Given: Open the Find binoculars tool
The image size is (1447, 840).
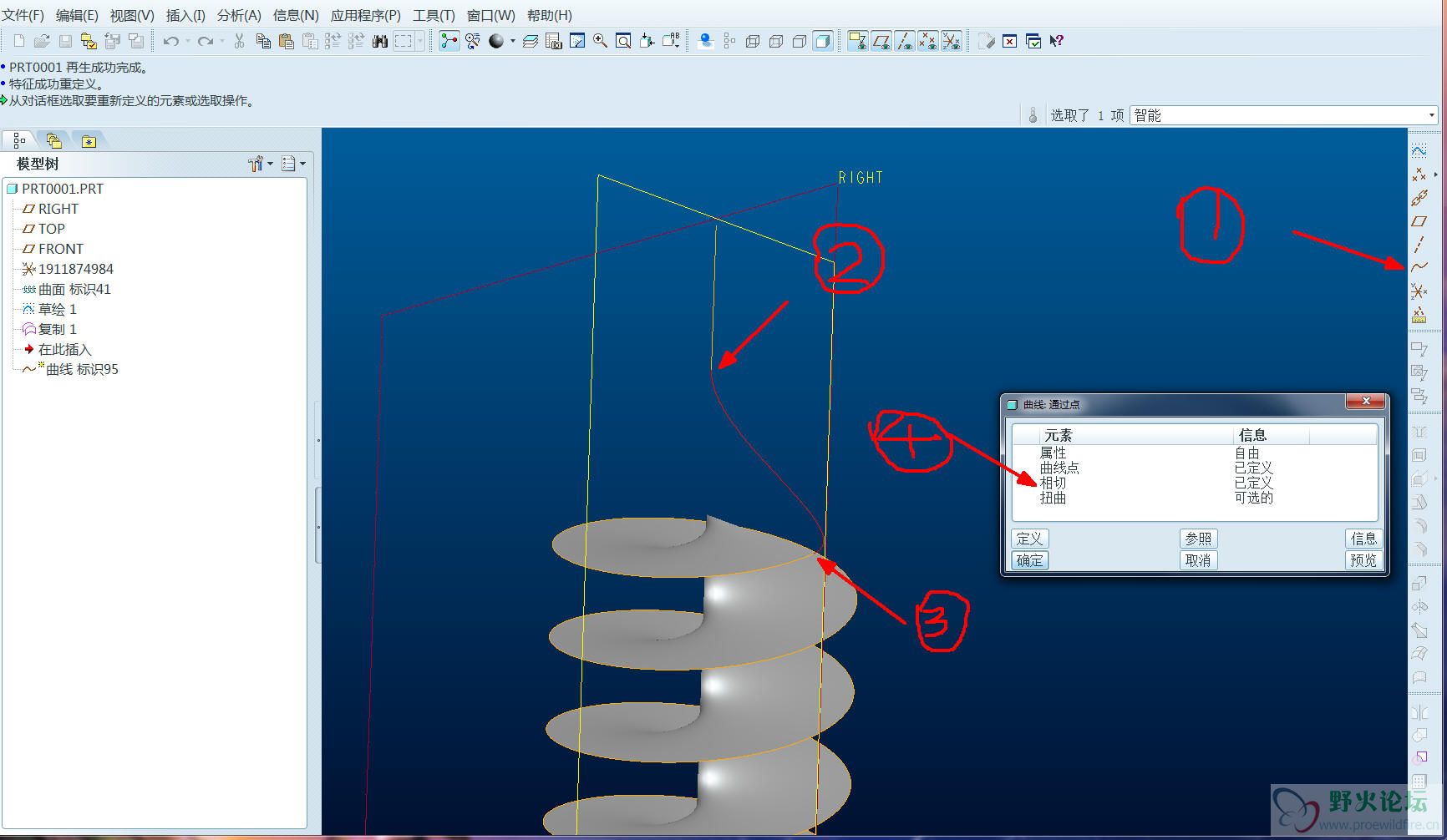Looking at the screenshot, I should click(x=380, y=41).
